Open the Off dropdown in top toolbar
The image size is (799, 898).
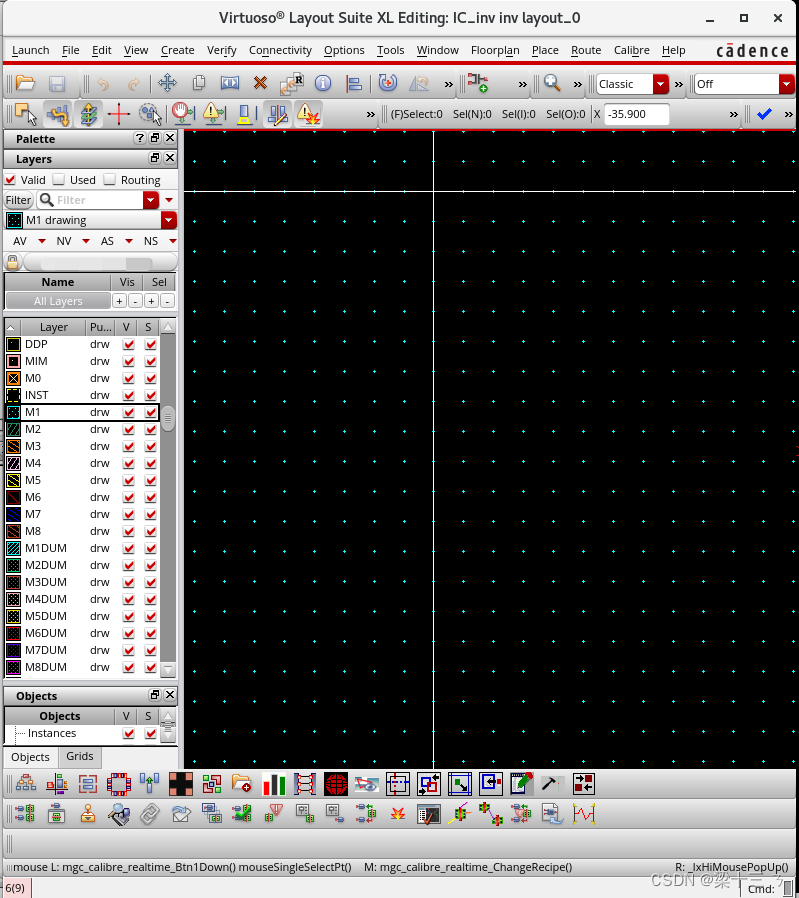787,84
